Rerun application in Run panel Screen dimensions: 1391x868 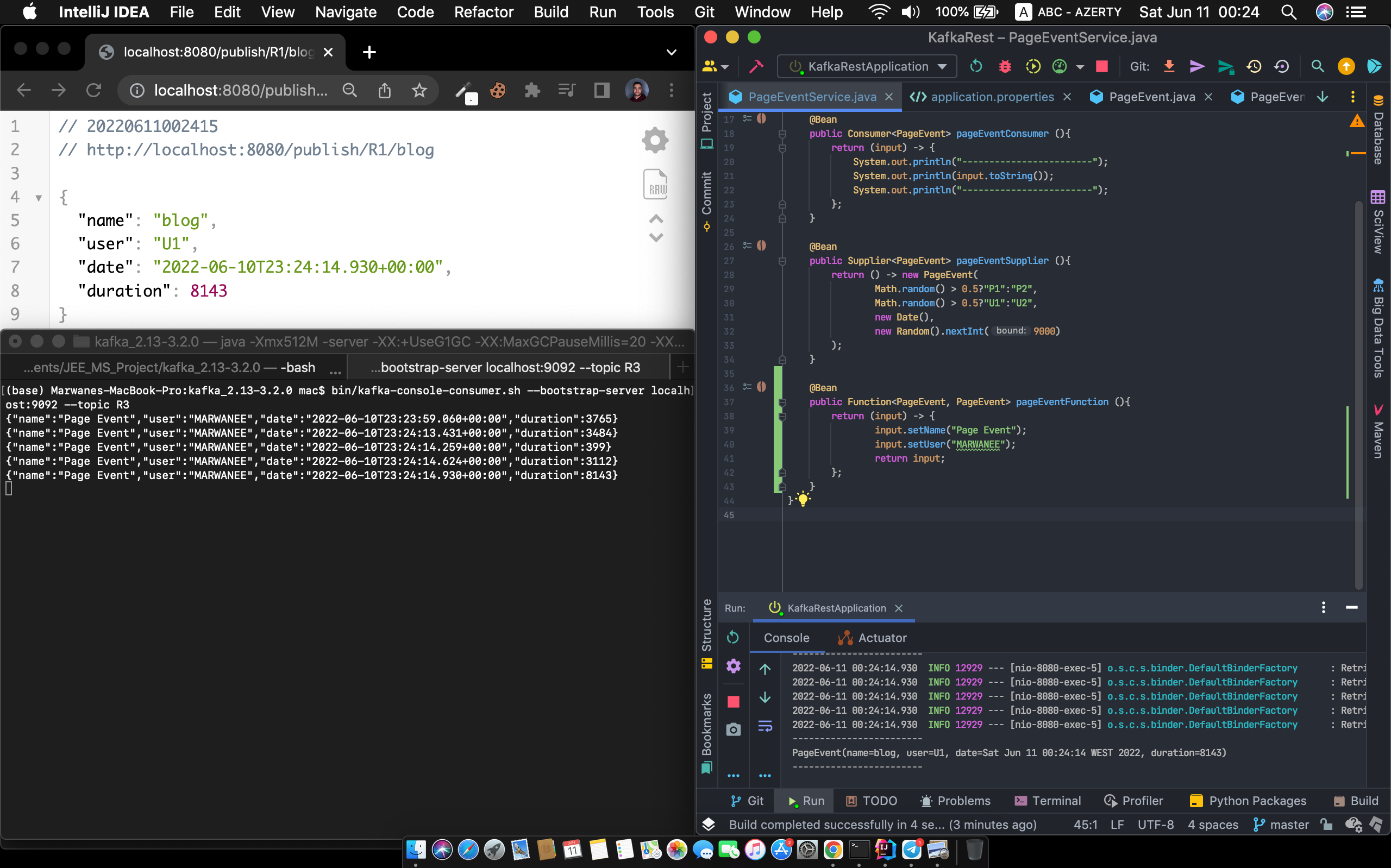pyautogui.click(x=733, y=637)
